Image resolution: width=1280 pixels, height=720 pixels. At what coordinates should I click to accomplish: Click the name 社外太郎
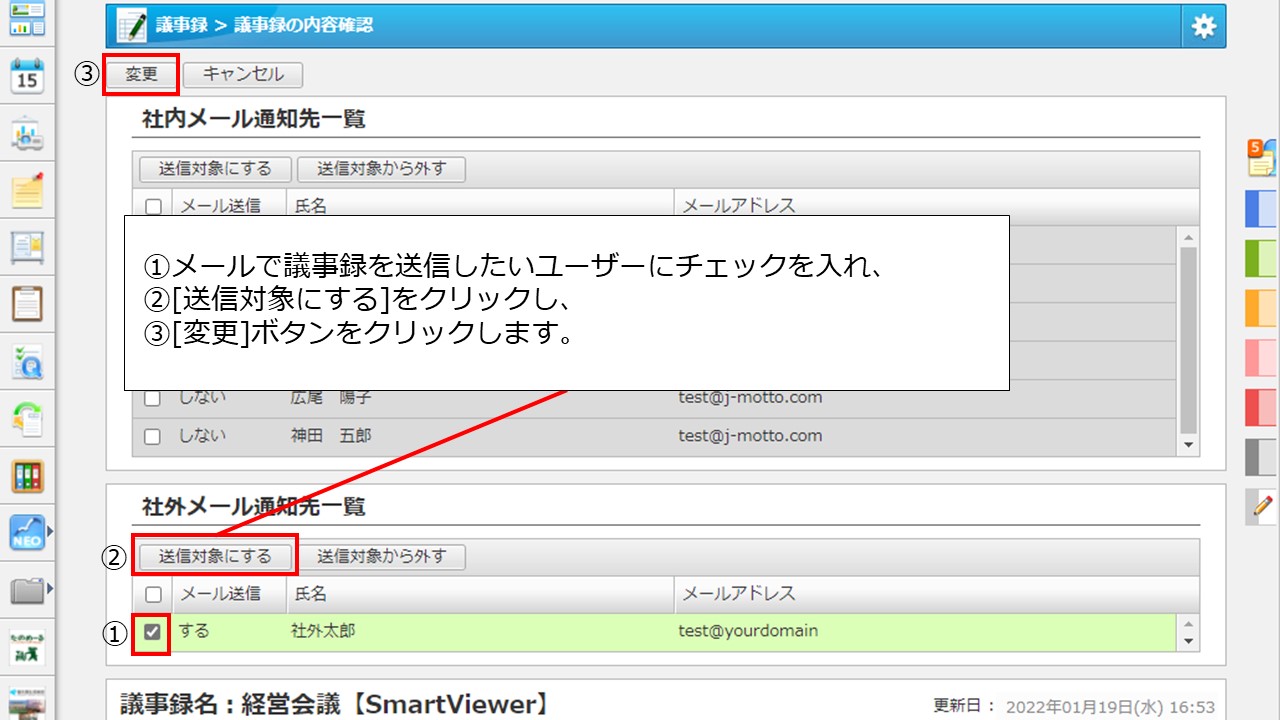(x=323, y=632)
